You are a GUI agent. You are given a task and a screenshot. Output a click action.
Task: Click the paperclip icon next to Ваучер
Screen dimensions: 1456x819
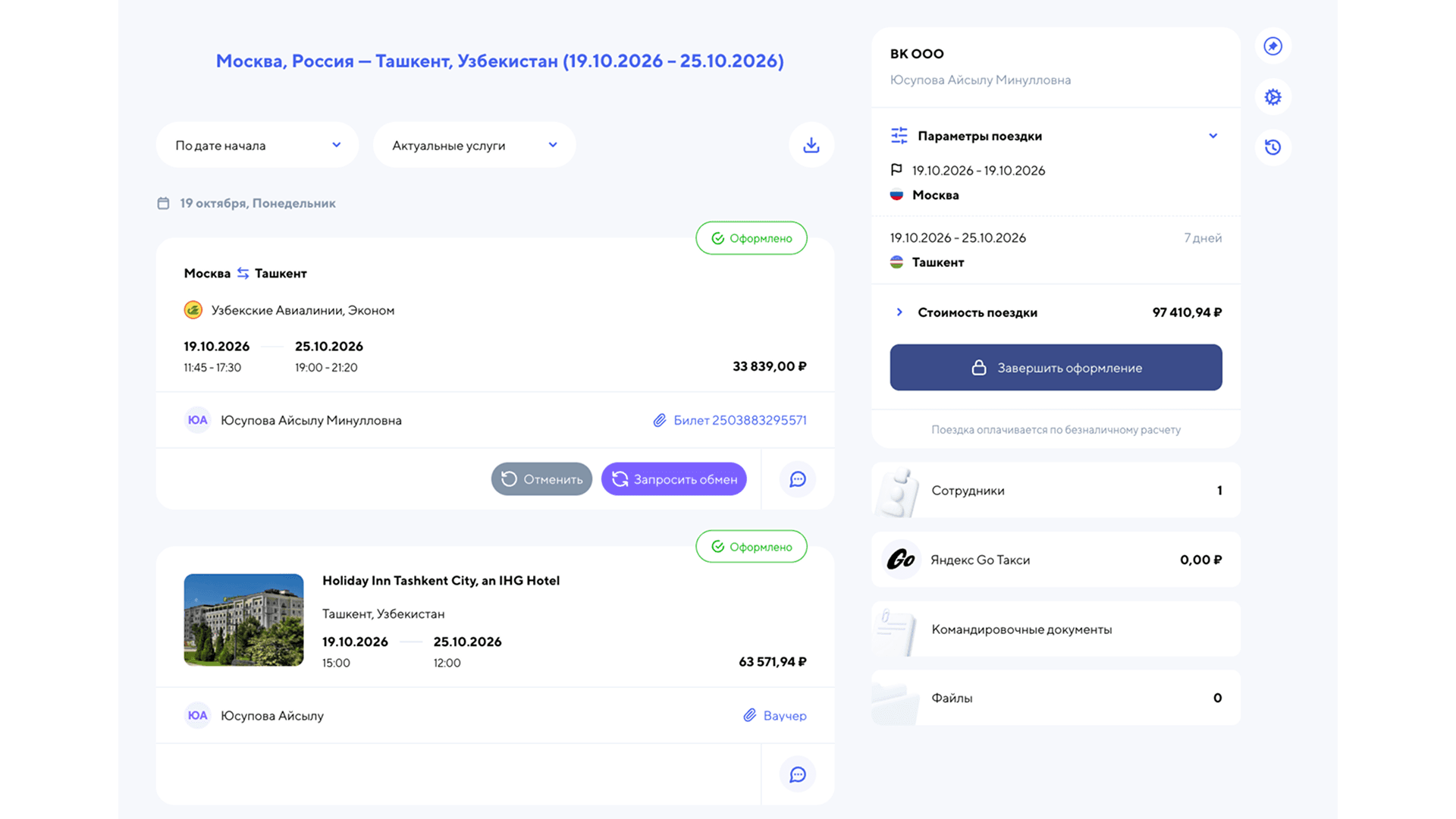coord(749,715)
